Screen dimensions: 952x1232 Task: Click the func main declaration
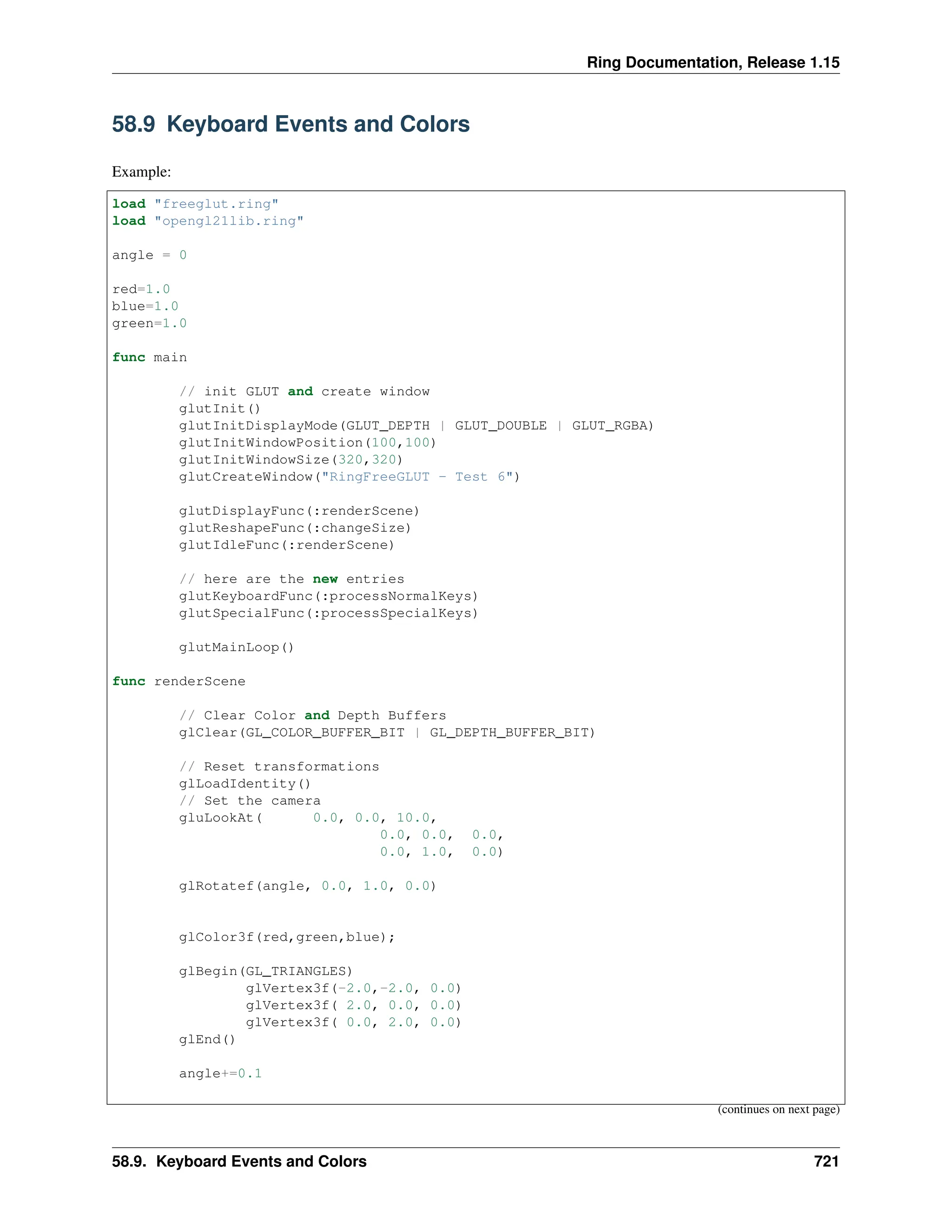pos(149,358)
